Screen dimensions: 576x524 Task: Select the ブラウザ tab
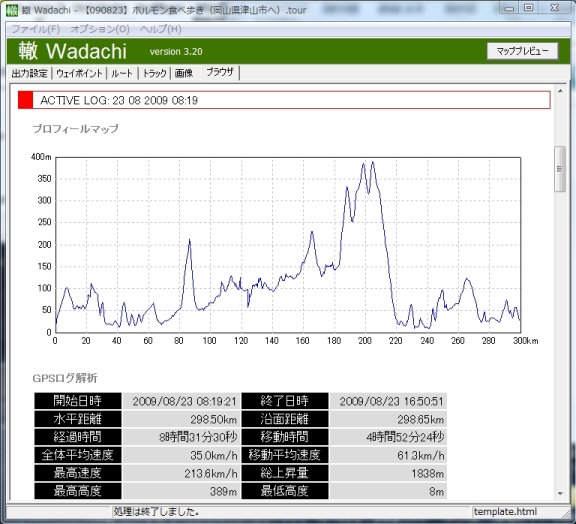coord(220,72)
